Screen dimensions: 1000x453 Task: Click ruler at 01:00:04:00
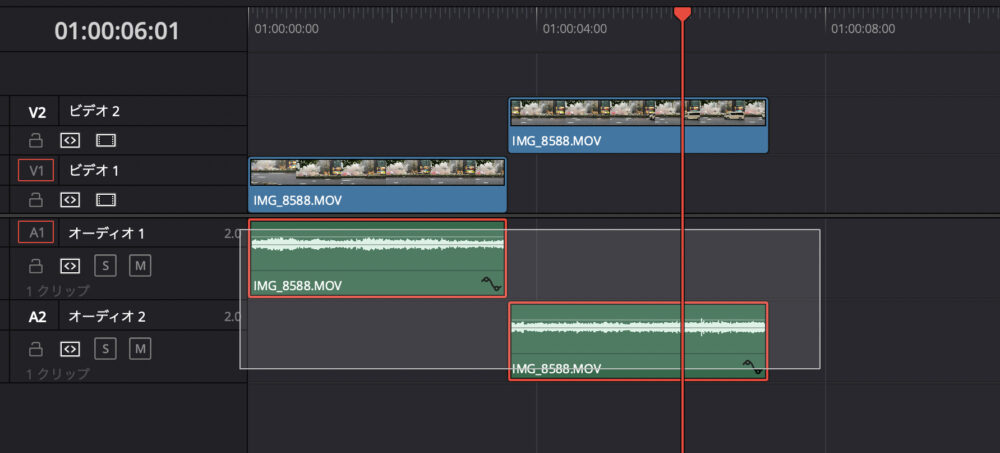[574, 29]
